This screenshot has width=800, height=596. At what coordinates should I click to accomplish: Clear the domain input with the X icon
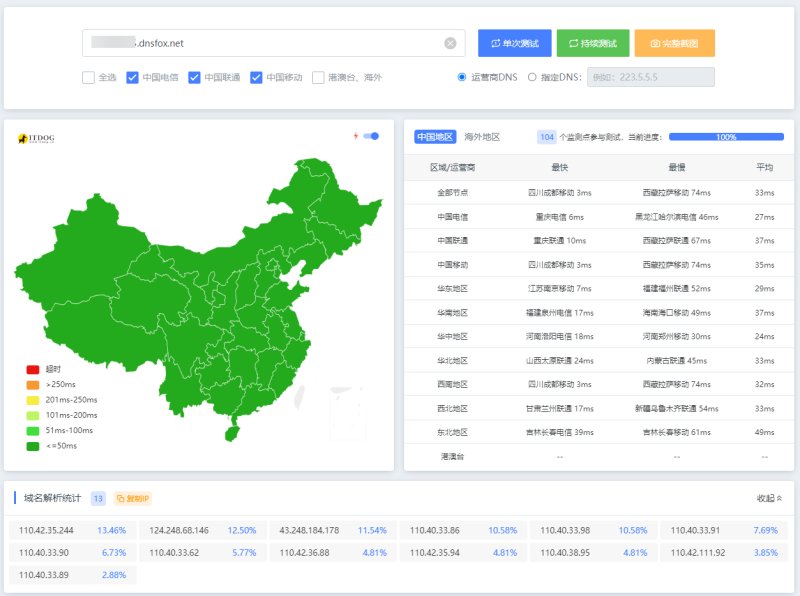click(450, 43)
